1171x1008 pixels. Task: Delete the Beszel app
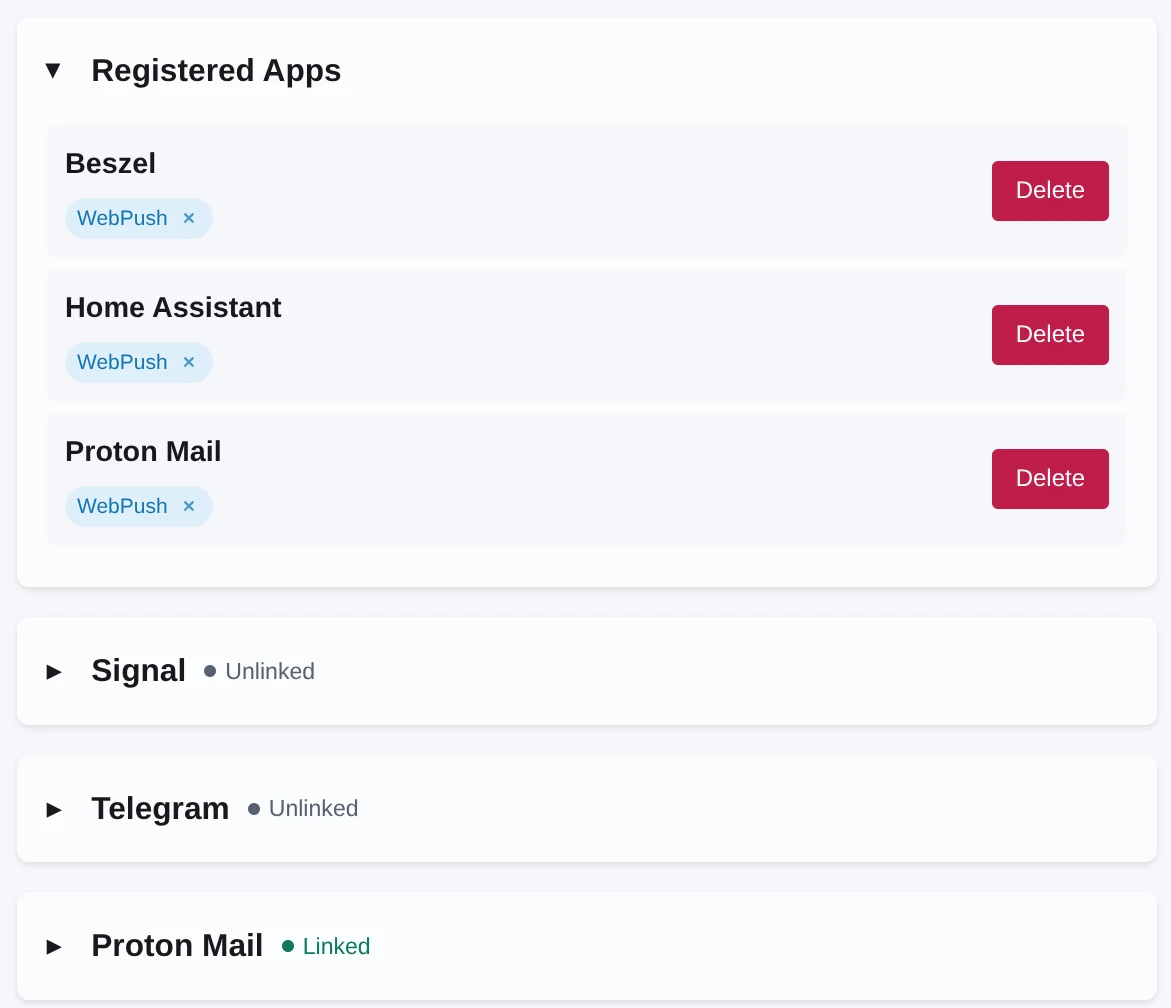[x=1050, y=191]
